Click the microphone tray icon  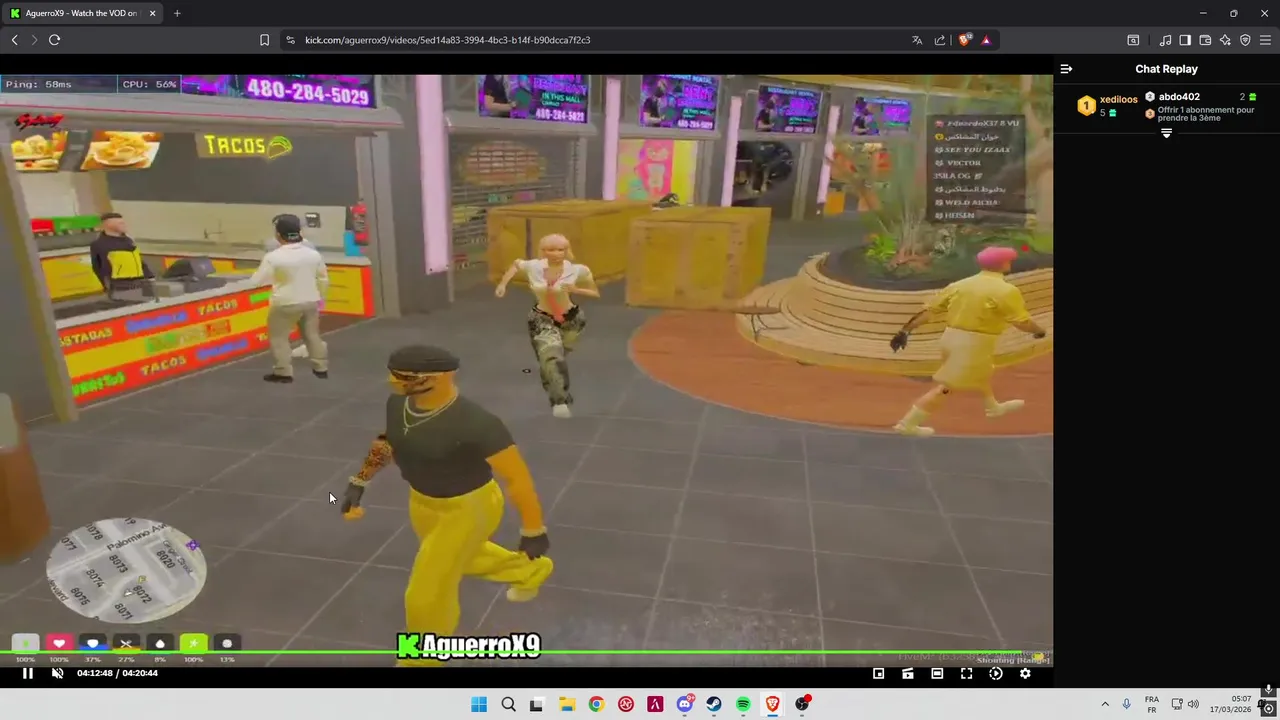[x=1127, y=704]
